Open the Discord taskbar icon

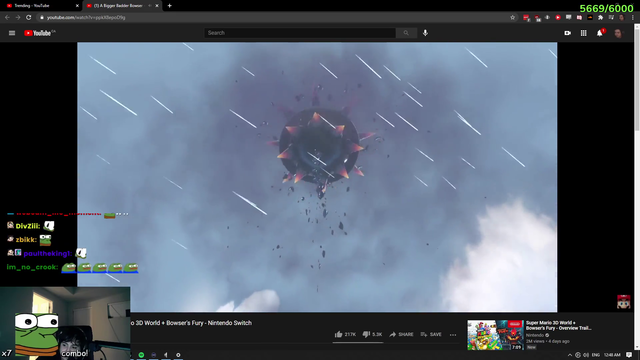[x=153, y=355]
